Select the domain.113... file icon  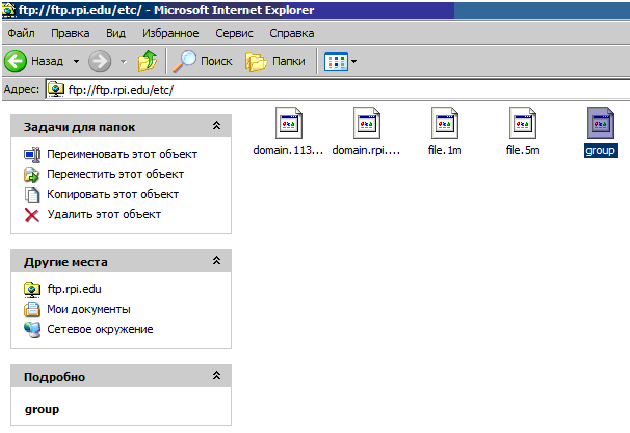point(288,123)
